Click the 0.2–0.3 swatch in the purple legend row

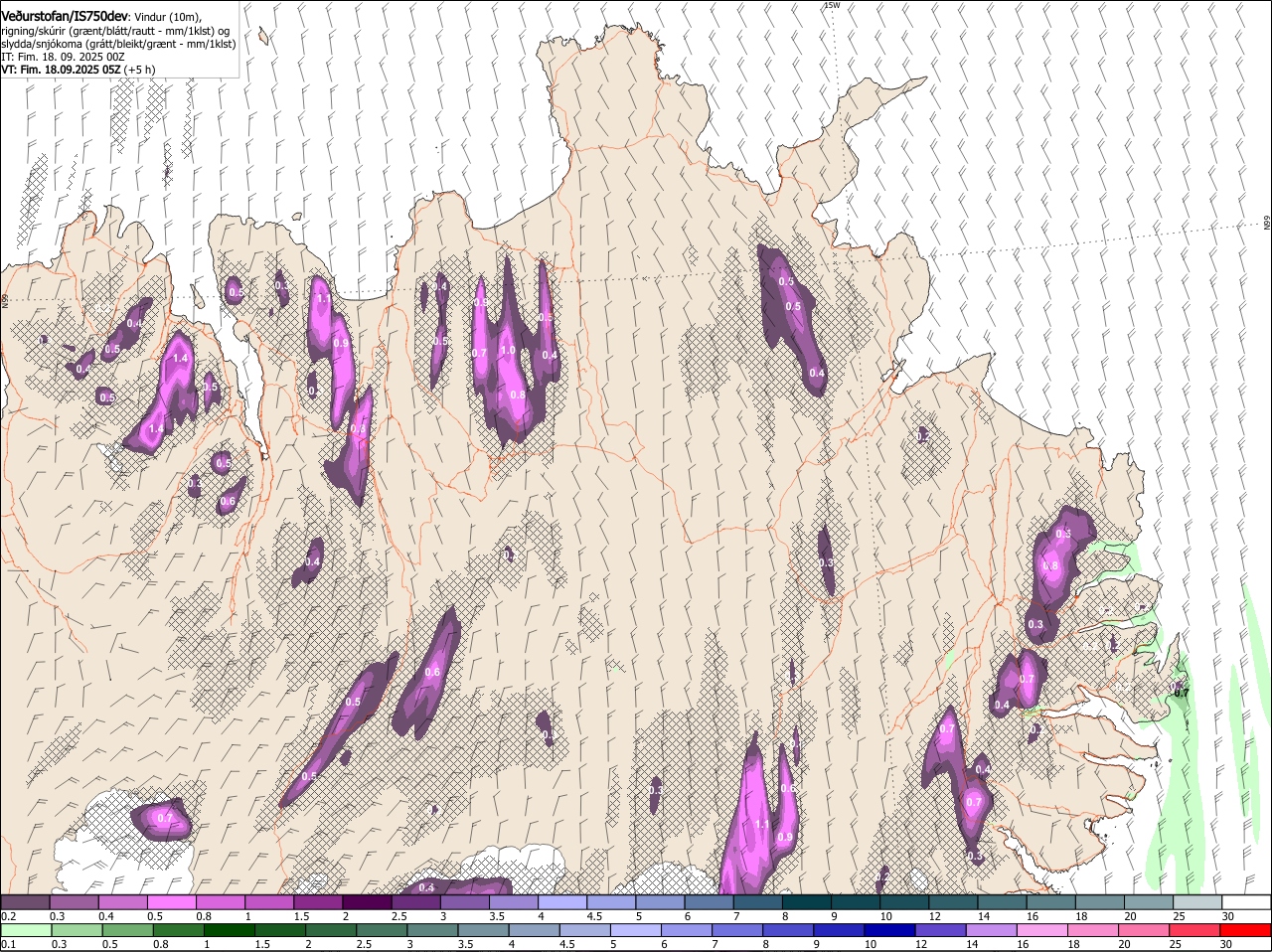[25, 902]
